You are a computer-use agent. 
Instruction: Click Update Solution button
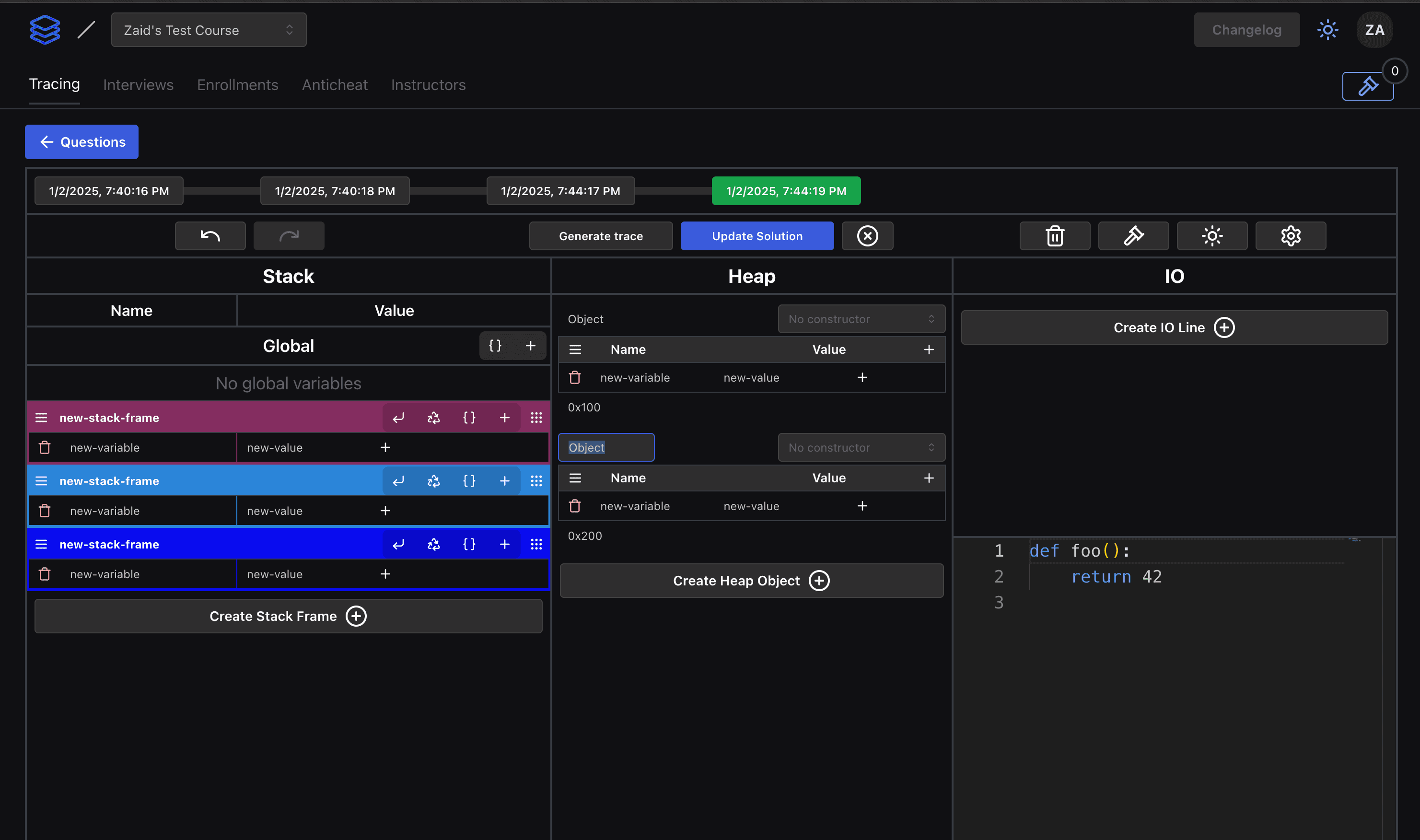(x=757, y=235)
